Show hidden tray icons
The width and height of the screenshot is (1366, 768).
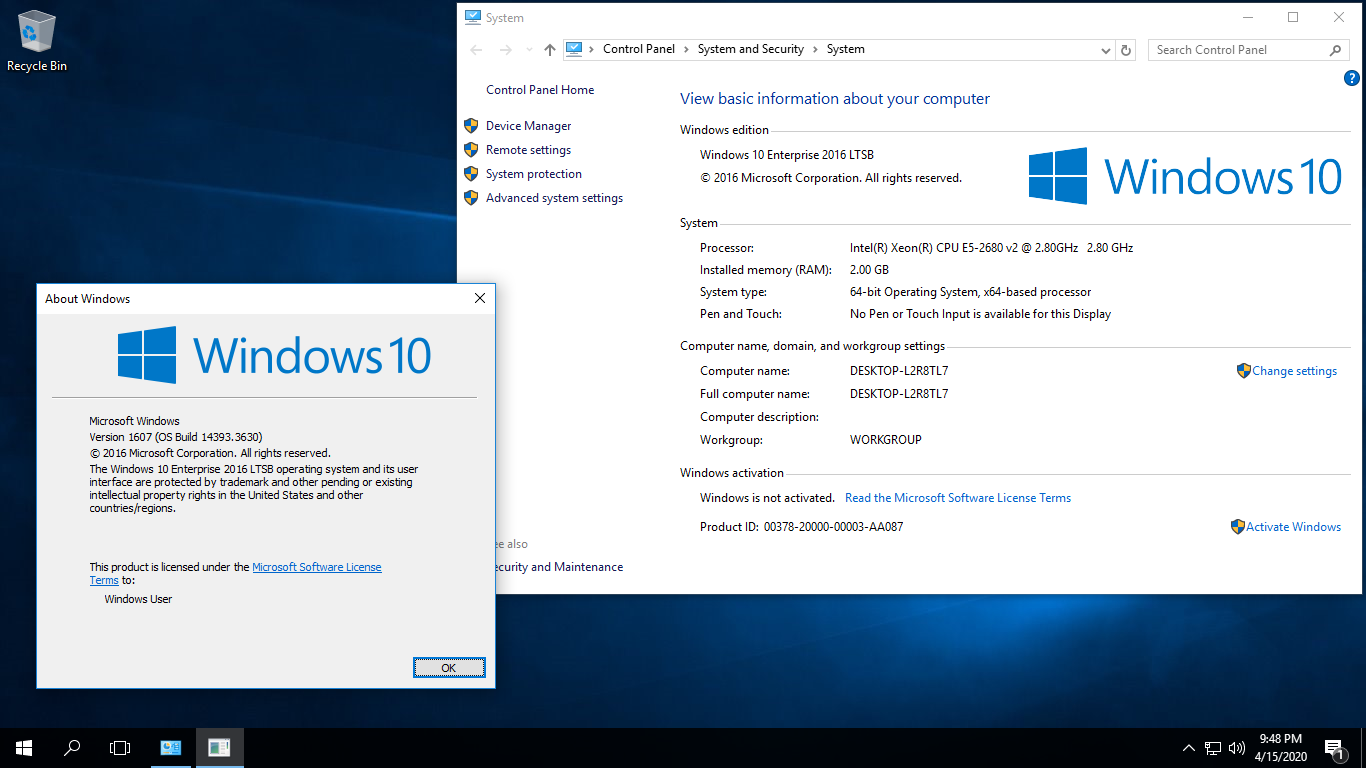[1188, 748]
